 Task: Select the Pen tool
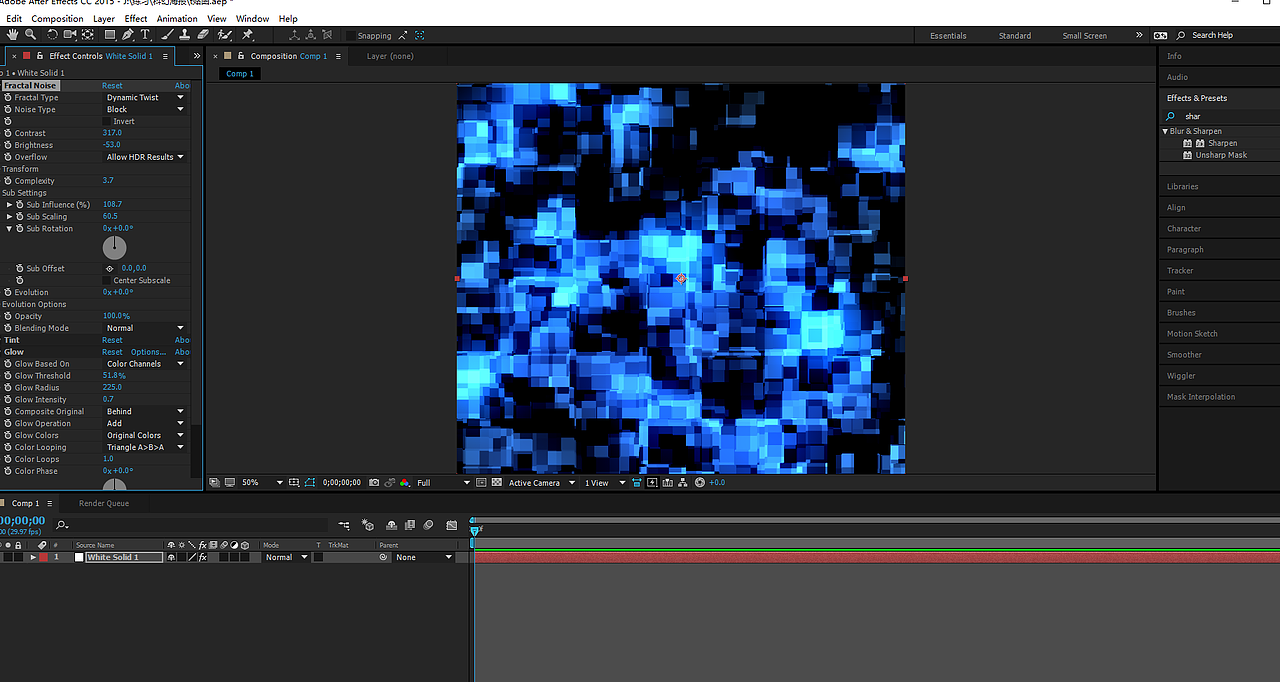pos(128,35)
